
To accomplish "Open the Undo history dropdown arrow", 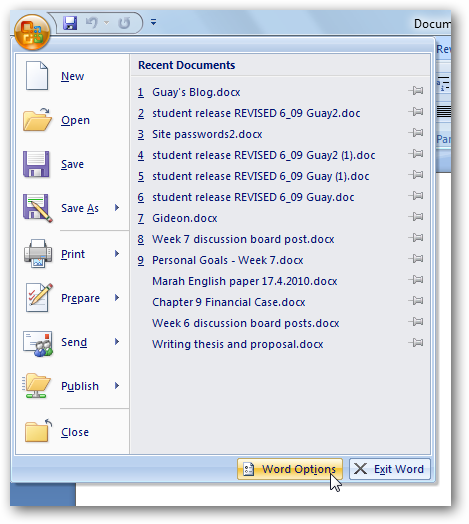I will [107, 23].
